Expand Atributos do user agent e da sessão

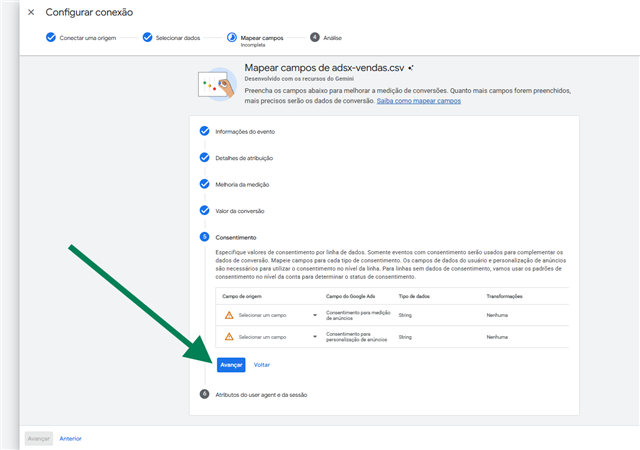(261, 395)
